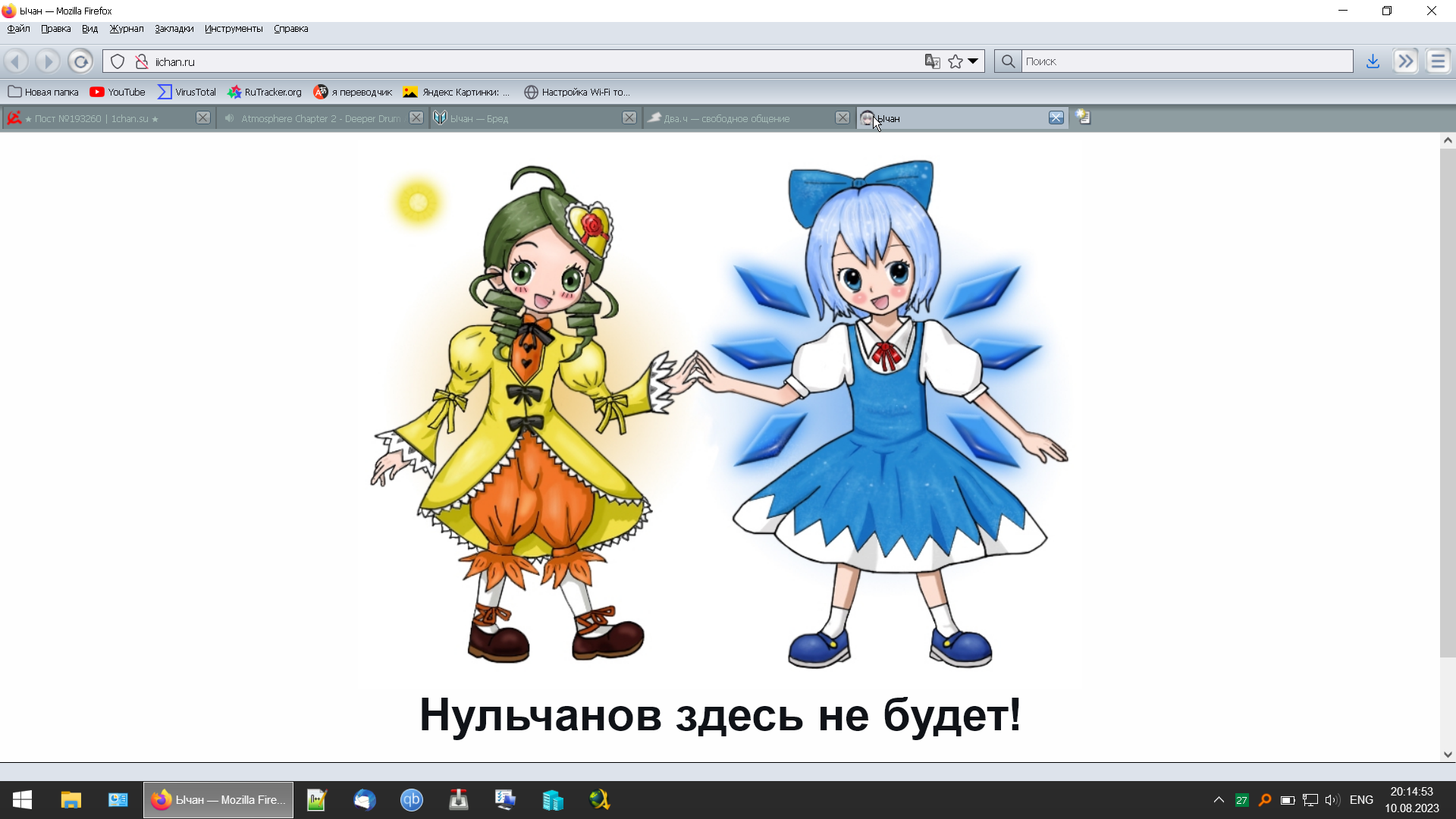Open the Firefox hamburger menu
The height and width of the screenshot is (819, 1456).
pyautogui.click(x=1438, y=61)
